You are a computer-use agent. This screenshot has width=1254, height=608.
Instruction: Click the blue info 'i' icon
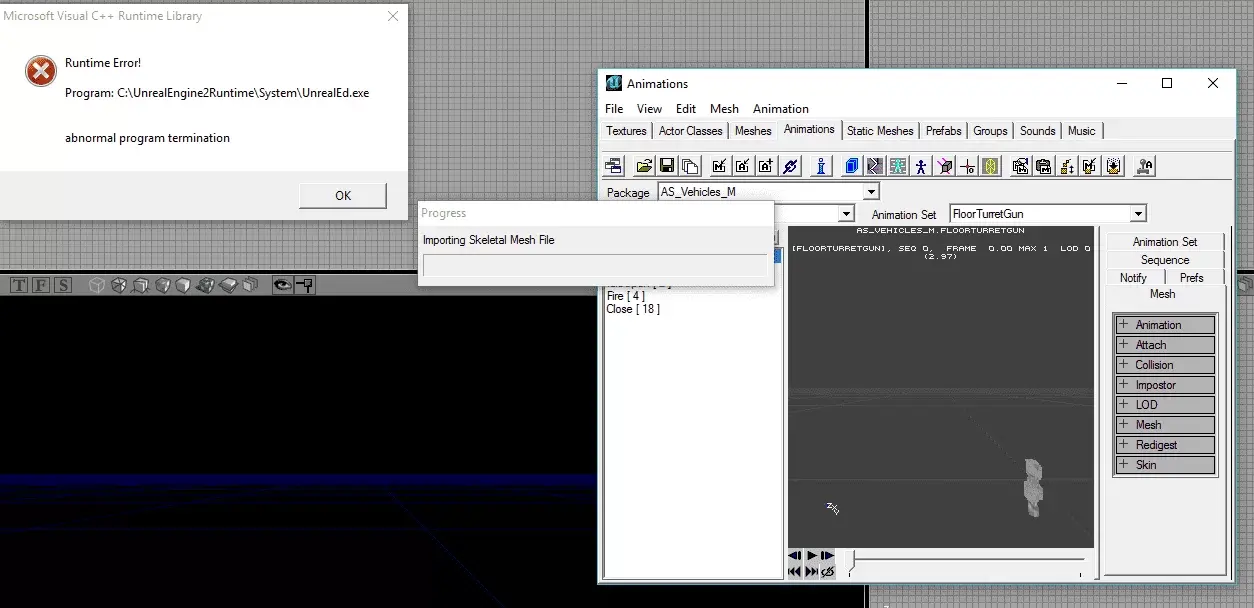pos(821,166)
